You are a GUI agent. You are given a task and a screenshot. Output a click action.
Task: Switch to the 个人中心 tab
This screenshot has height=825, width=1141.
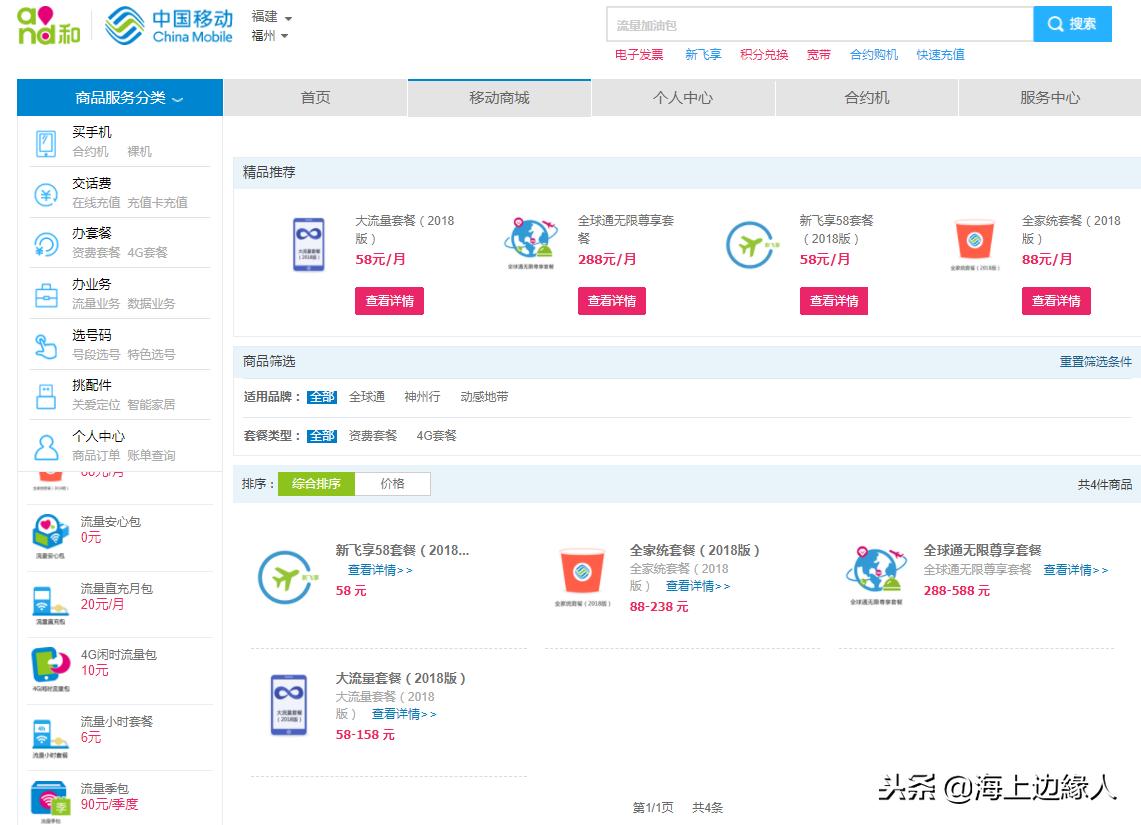point(683,97)
